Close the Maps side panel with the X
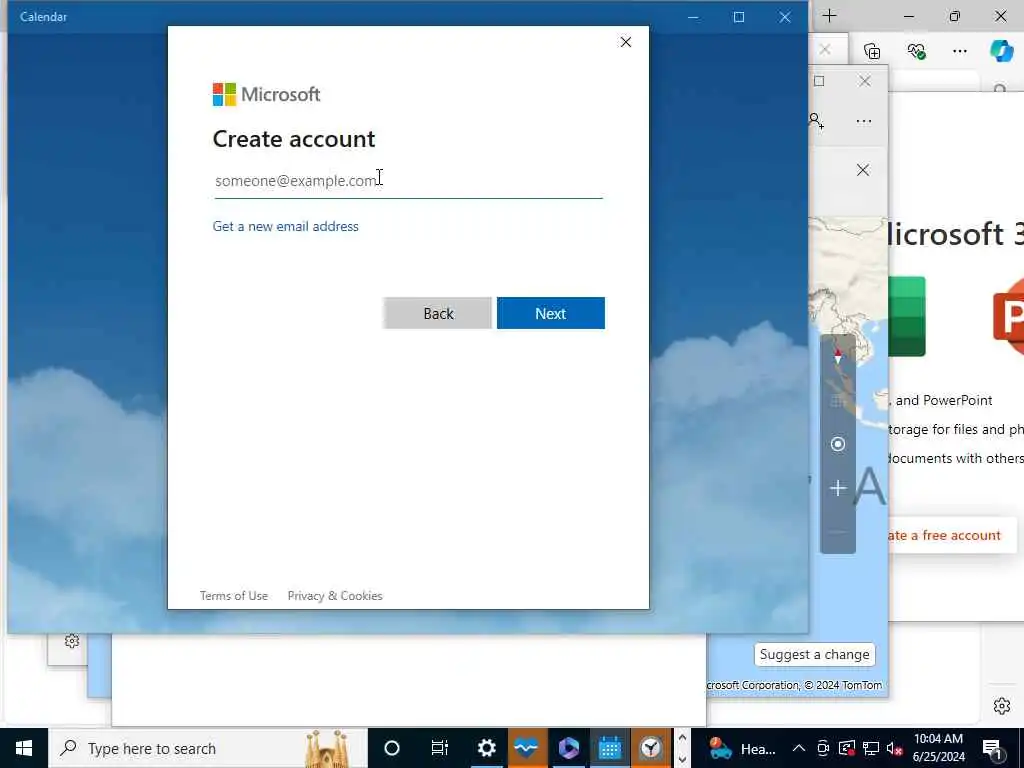1024x768 pixels. pyautogui.click(x=863, y=170)
